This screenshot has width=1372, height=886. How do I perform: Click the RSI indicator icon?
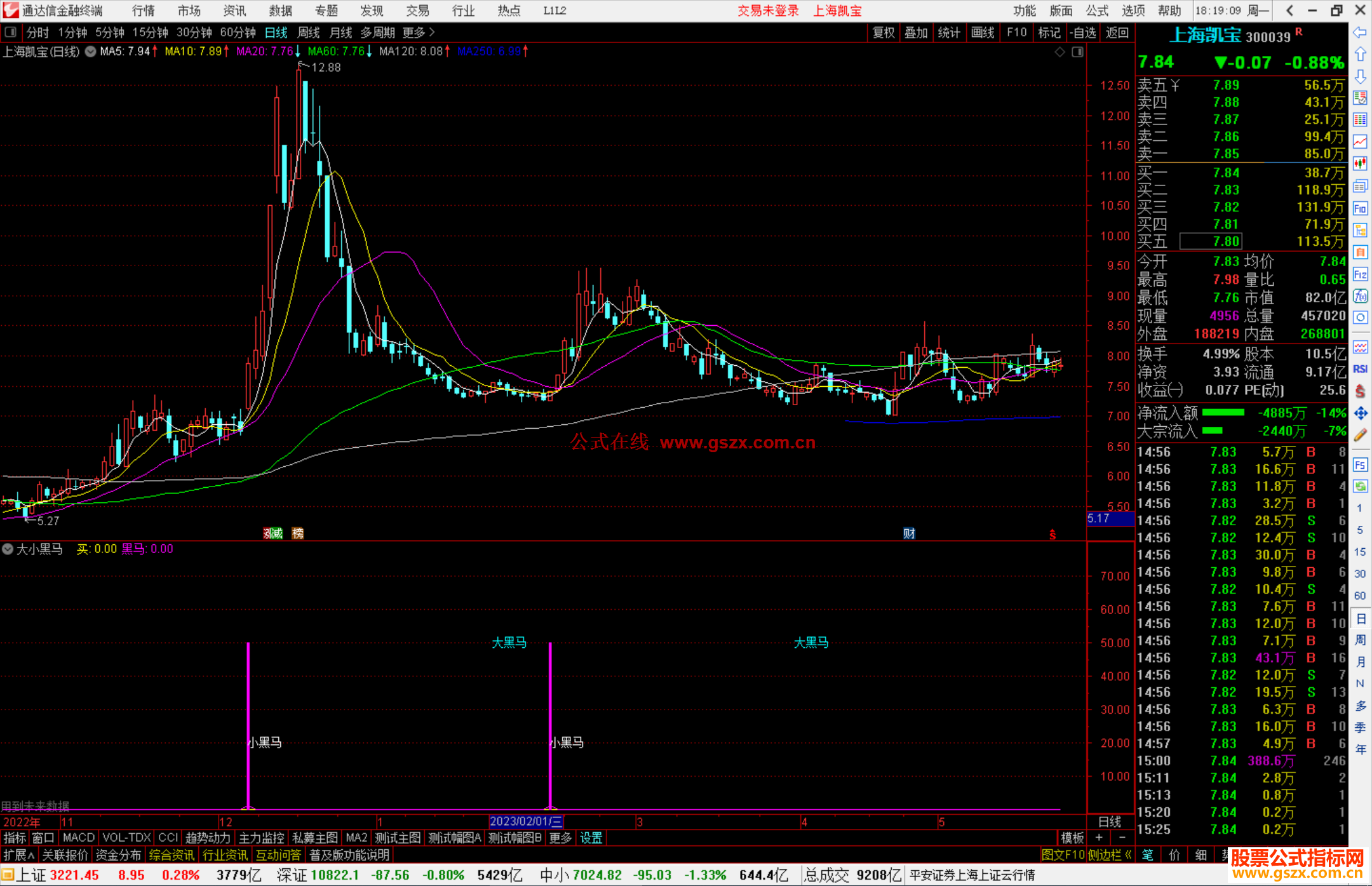(1360, 369)
